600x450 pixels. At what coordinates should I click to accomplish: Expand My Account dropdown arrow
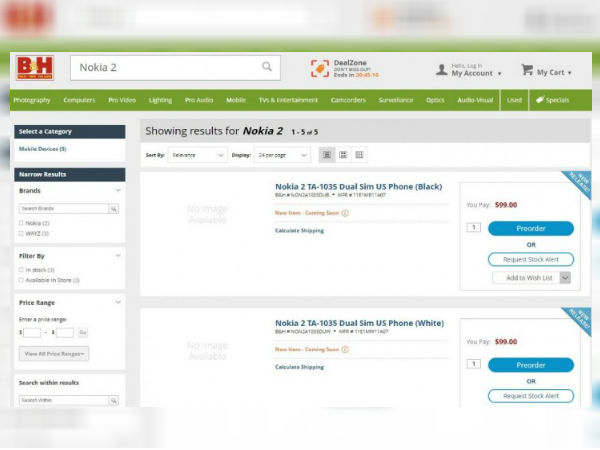click(499, 73)
